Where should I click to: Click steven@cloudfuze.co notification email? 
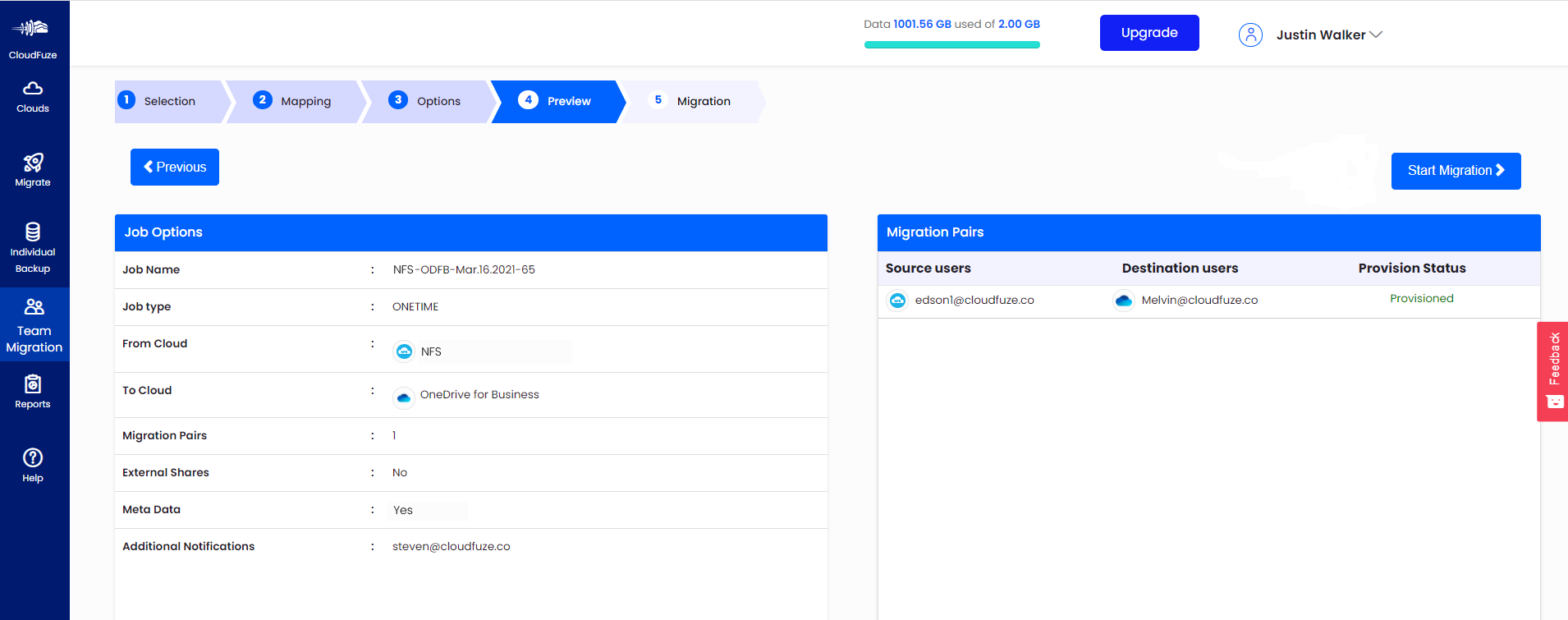pyautogui.click(x=452, y=546)
